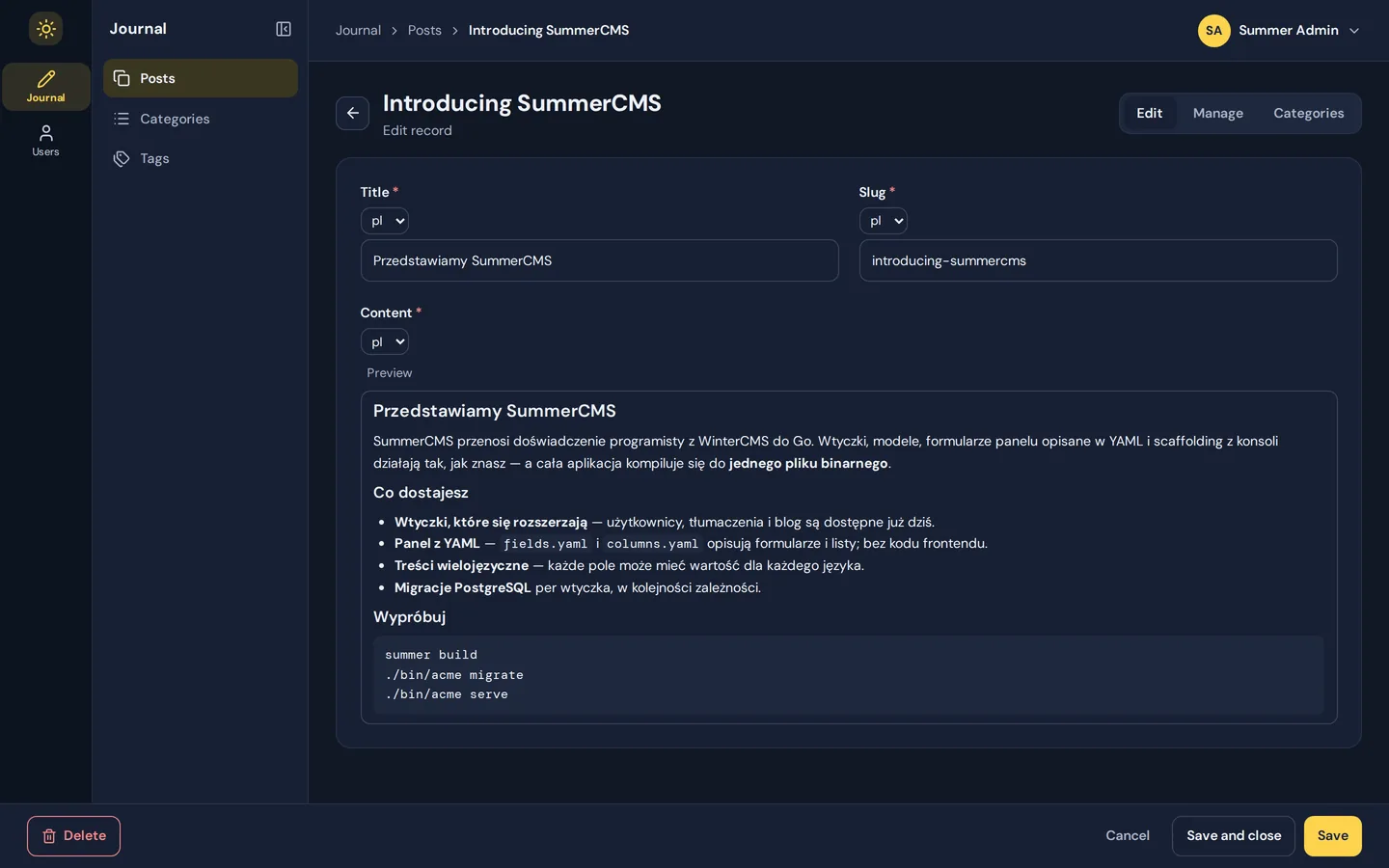1389x868 pixels.
Task: Open the Content language dropdown
Action: [x=385, y=341]
